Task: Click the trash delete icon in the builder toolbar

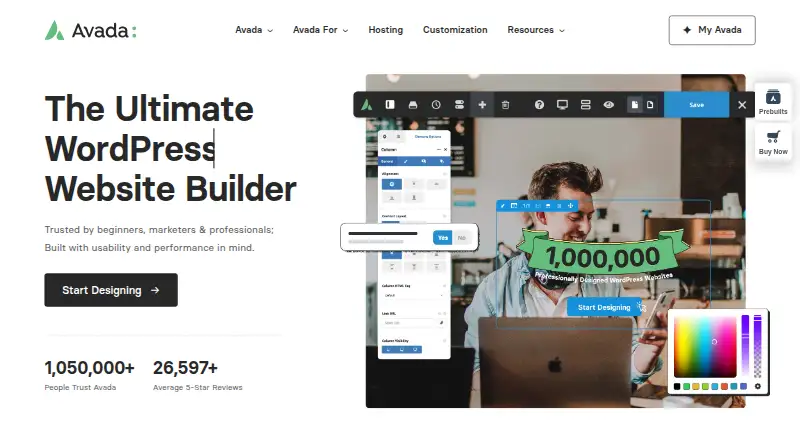Action: tap(505, 105)
